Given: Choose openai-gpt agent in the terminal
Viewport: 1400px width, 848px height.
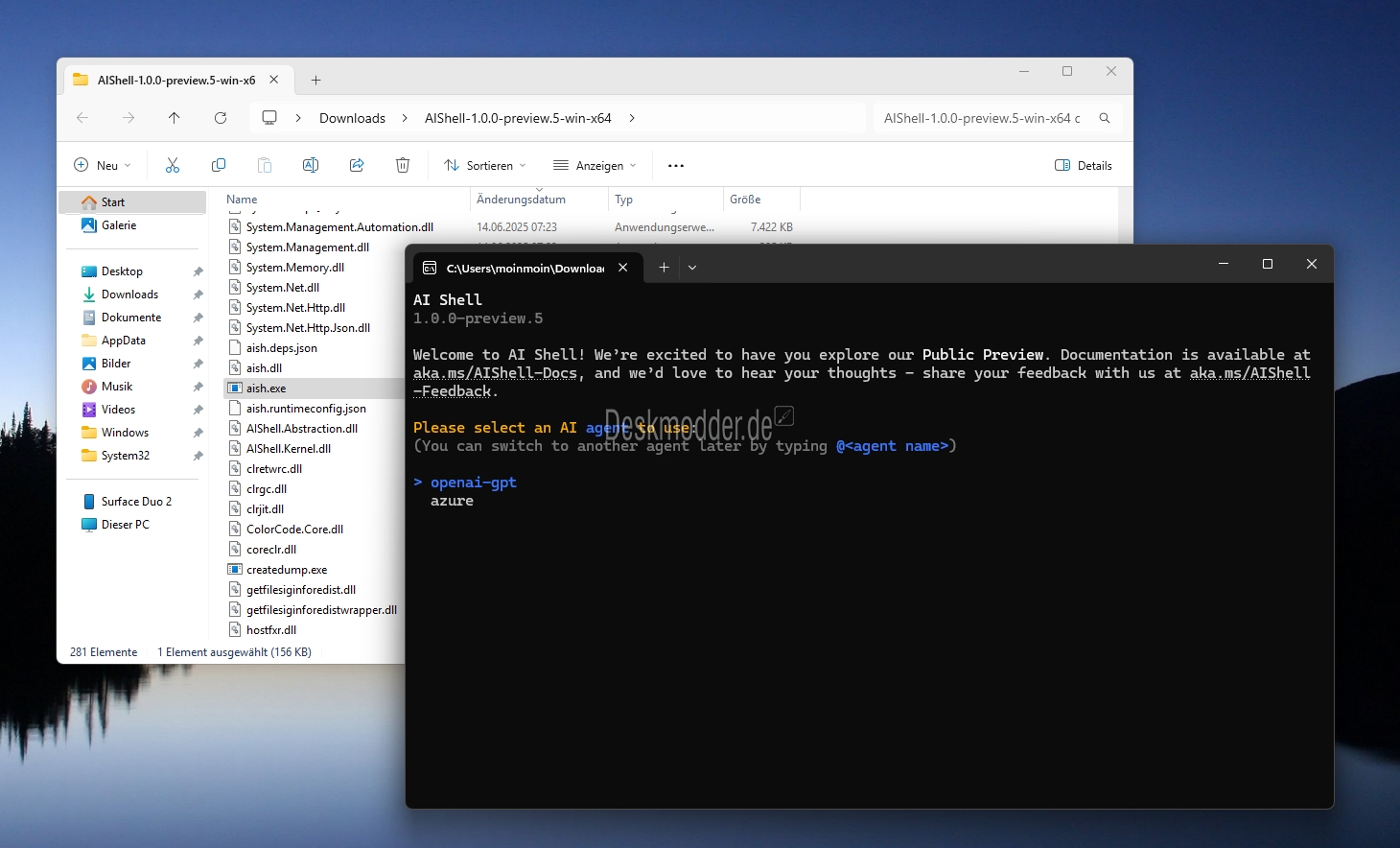Looking at the screenshot, I should coord(474,483).
